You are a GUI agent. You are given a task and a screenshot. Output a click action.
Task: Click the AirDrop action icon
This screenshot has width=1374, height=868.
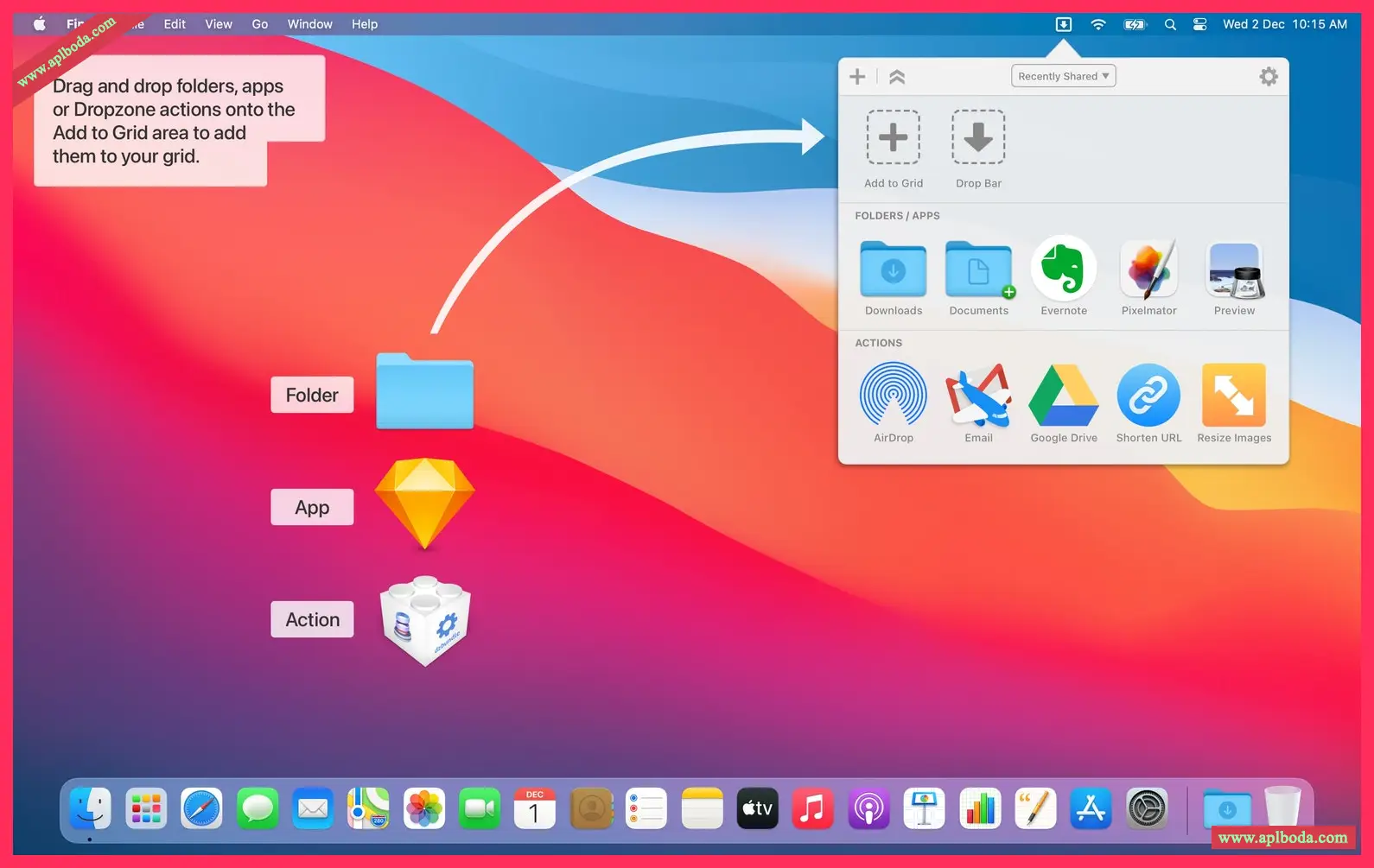pos(893,396)
